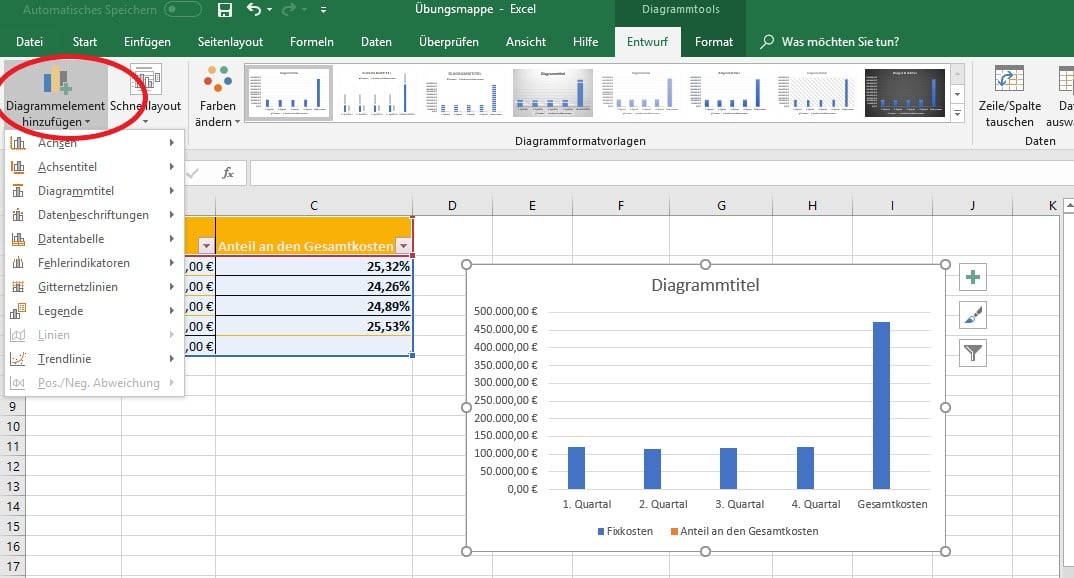Select the dark black chart style thumbnail
This screenshot has width=1074, height=578.
point(905,92)
